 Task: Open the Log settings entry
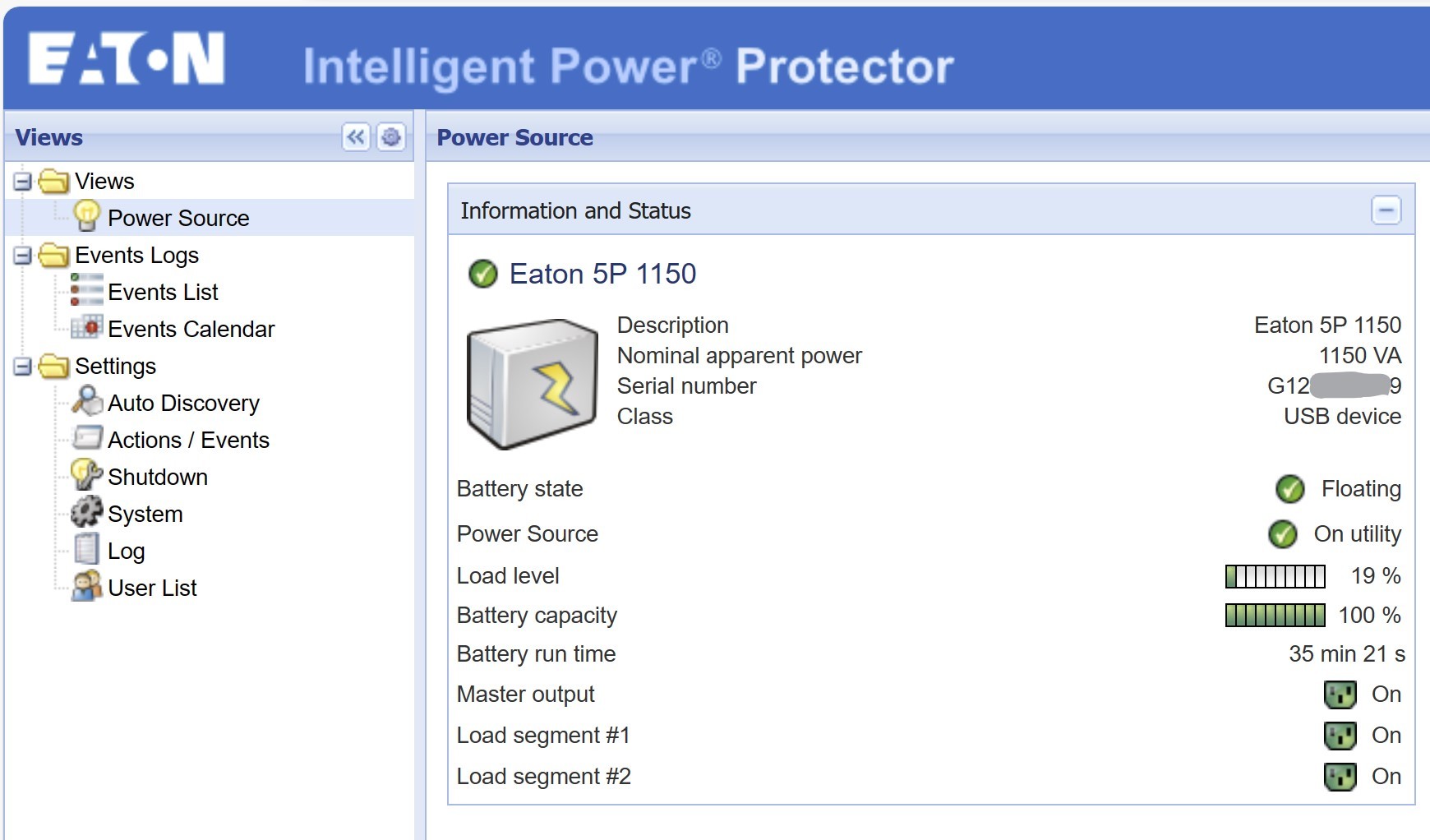(126, 551)
